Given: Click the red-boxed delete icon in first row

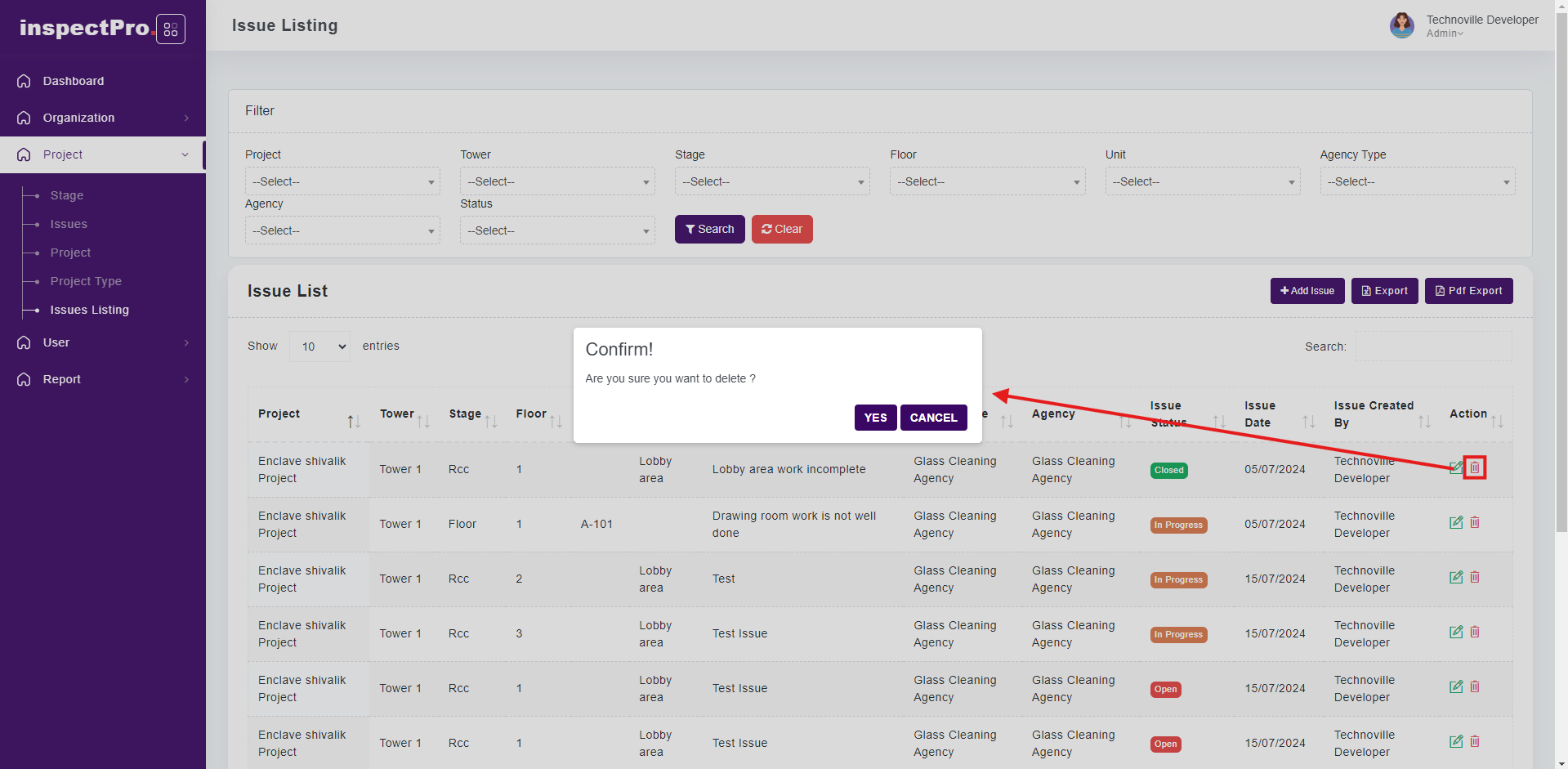Looking at the screenshot, I should pyautogui.click(x=1474, y=467).
